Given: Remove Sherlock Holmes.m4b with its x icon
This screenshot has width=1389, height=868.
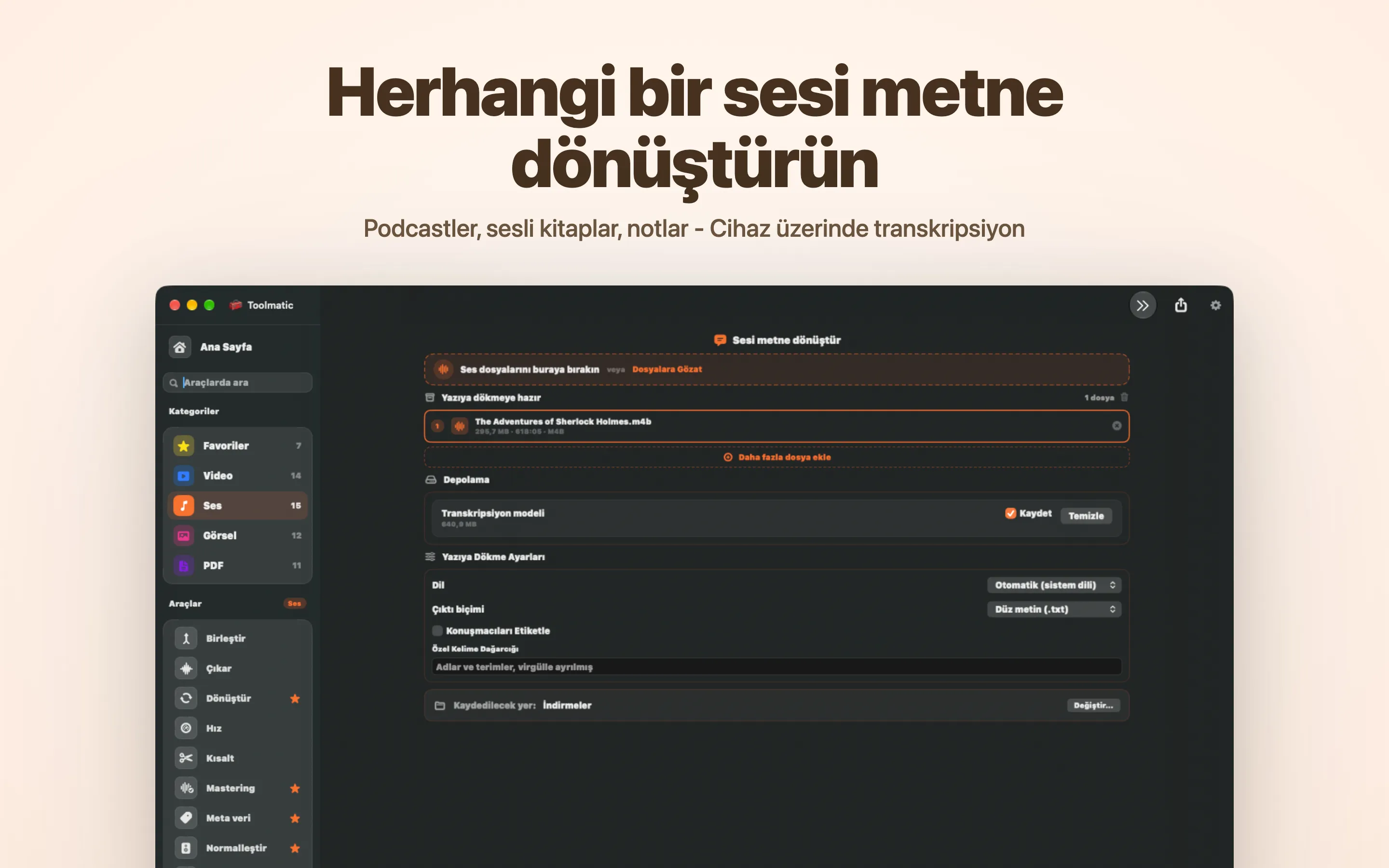Looking at the screenshot, I should coord(1117,426).
